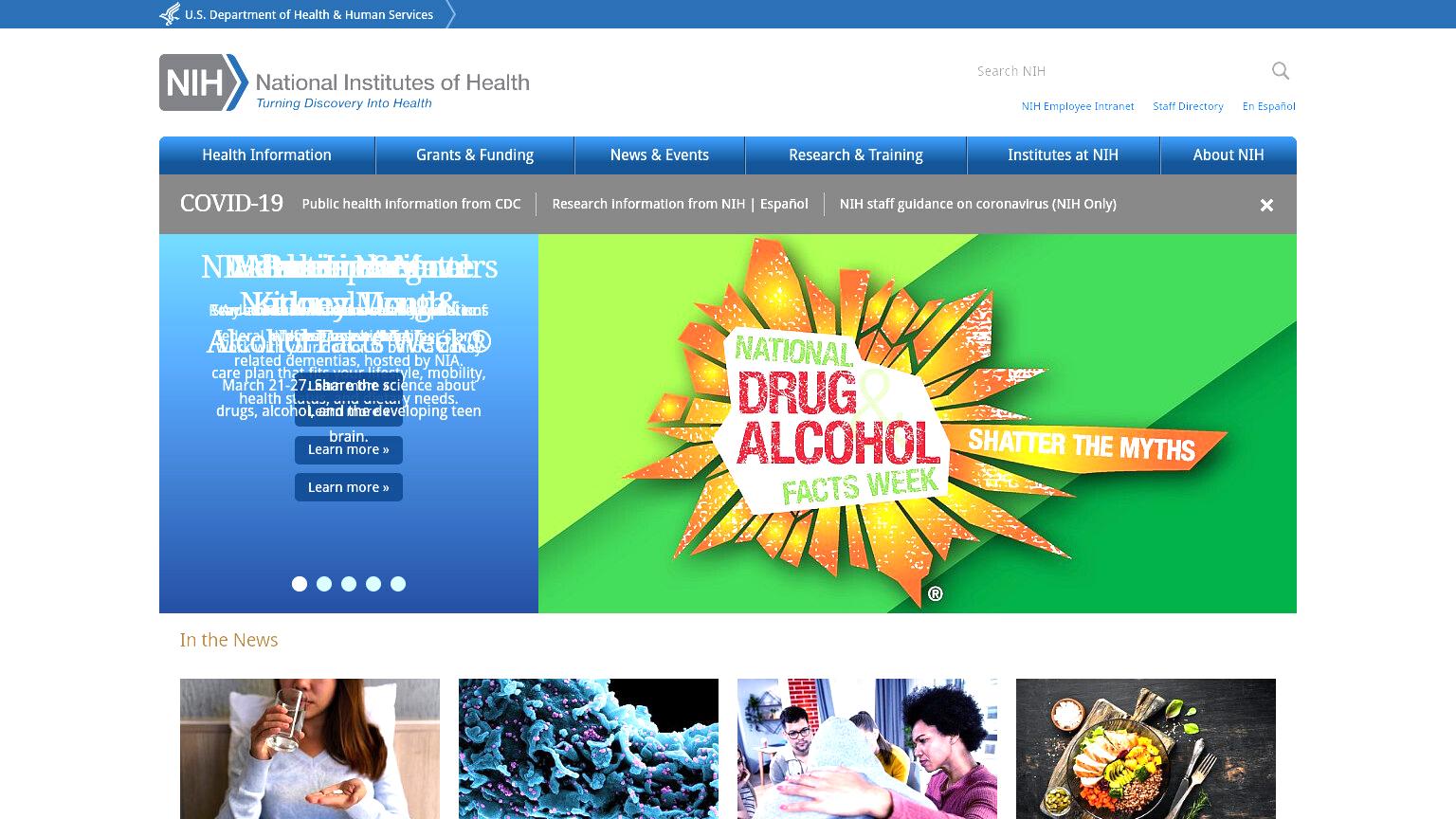The image size is (1456, 819).
Task: Open the Institutes at NIH menu
Action: [1064, 155]
